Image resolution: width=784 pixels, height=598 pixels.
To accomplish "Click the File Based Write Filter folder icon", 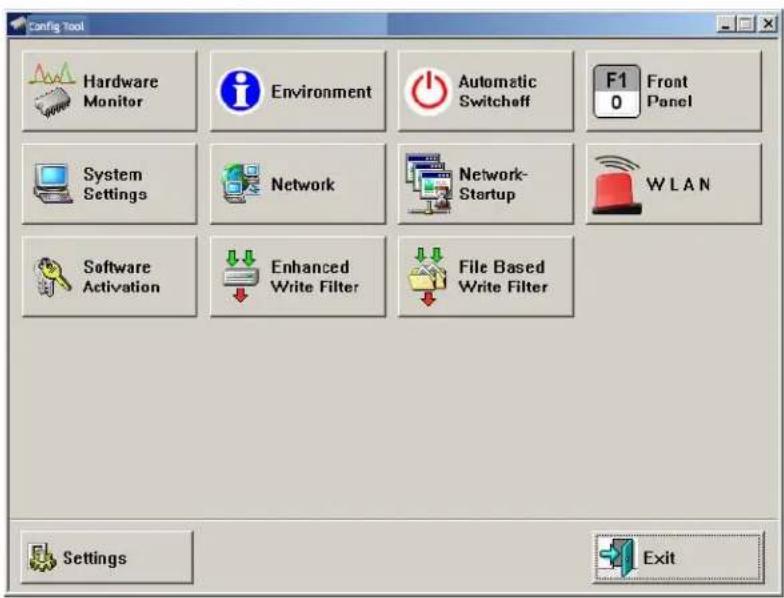I will (x=428, y=276).
